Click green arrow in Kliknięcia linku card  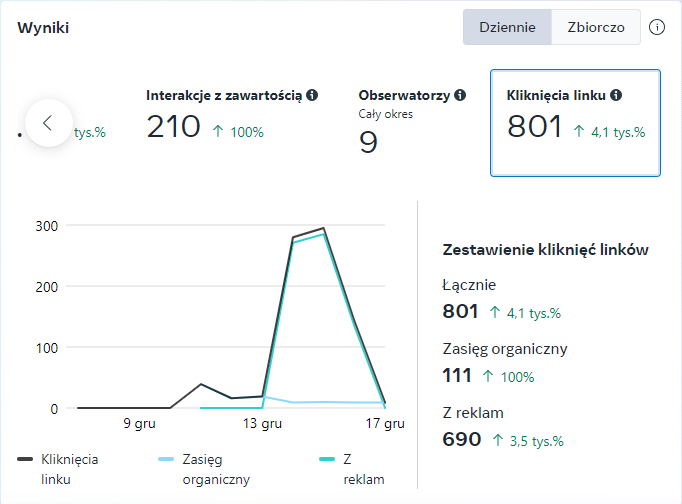pos(579,131)
